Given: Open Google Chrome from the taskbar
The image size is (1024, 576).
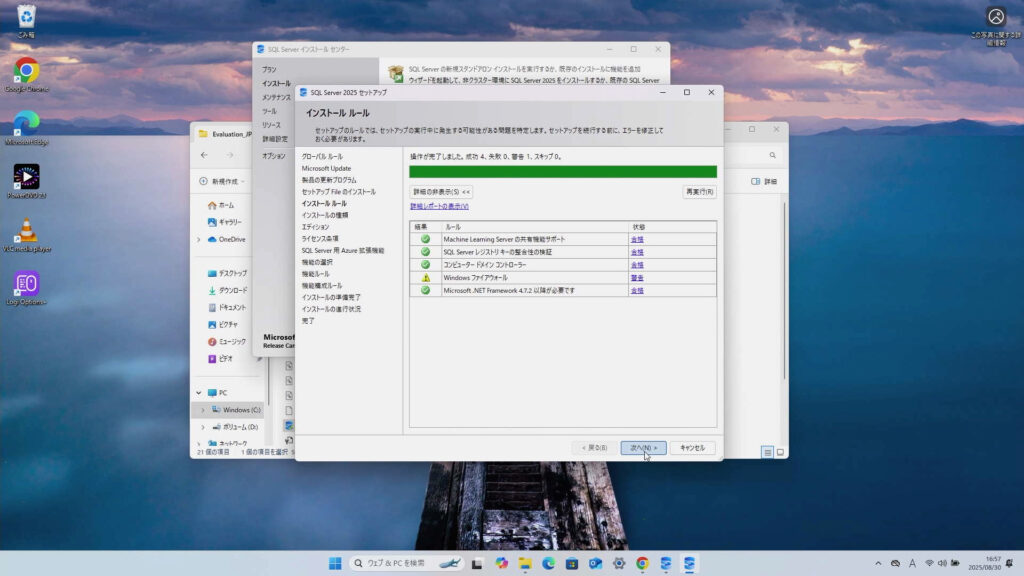Looking at the screenshot, I should (643, 564).
